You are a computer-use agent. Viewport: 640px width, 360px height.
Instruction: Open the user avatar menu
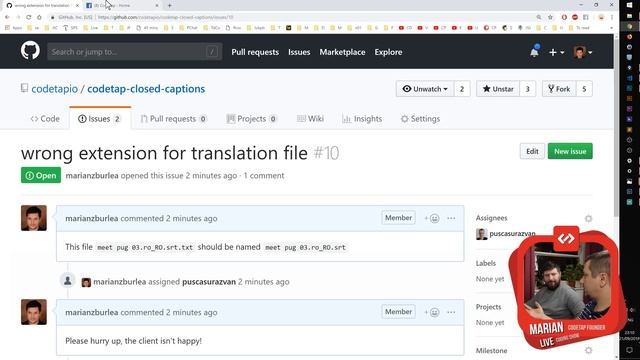pyautogui.click(x=582, y=52)
